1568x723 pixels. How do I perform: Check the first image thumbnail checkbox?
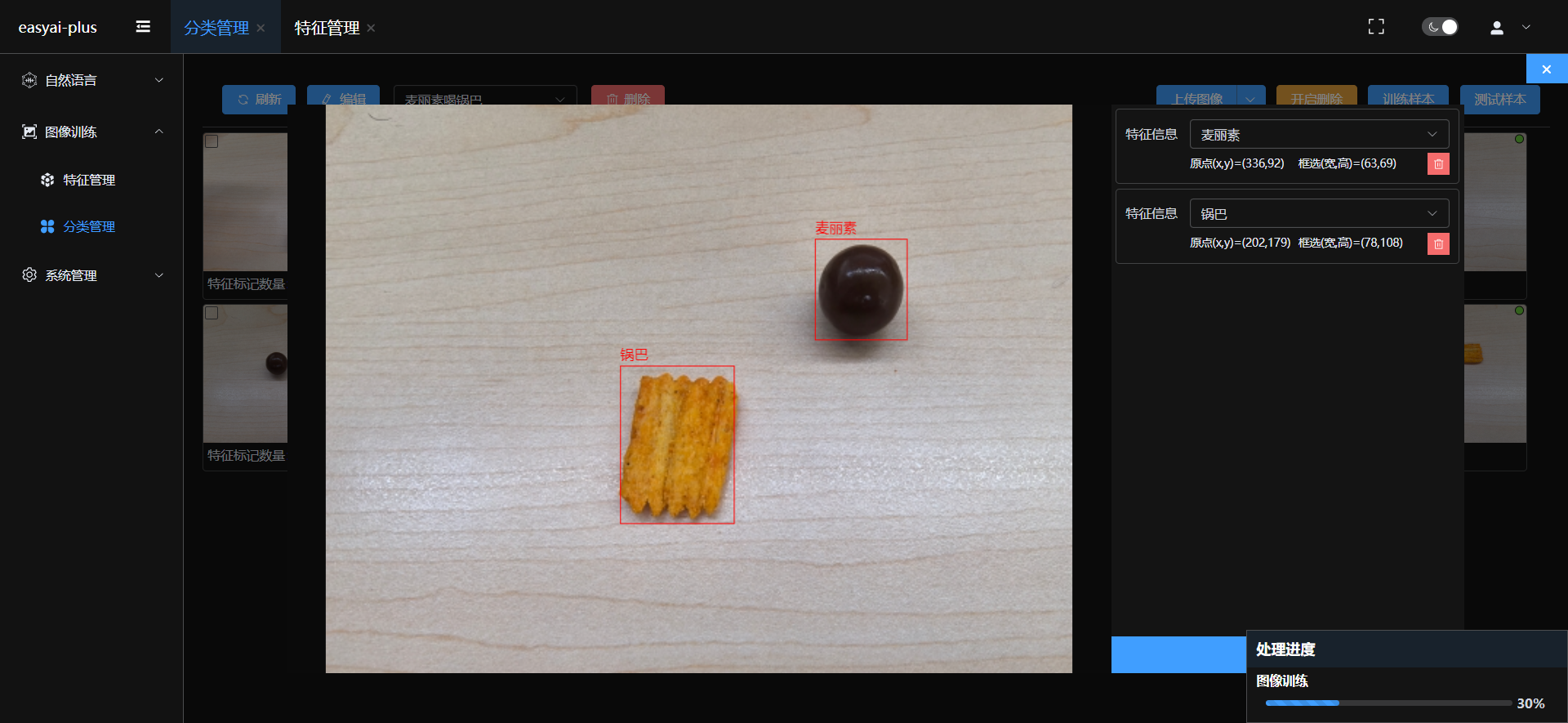[212, 141]
